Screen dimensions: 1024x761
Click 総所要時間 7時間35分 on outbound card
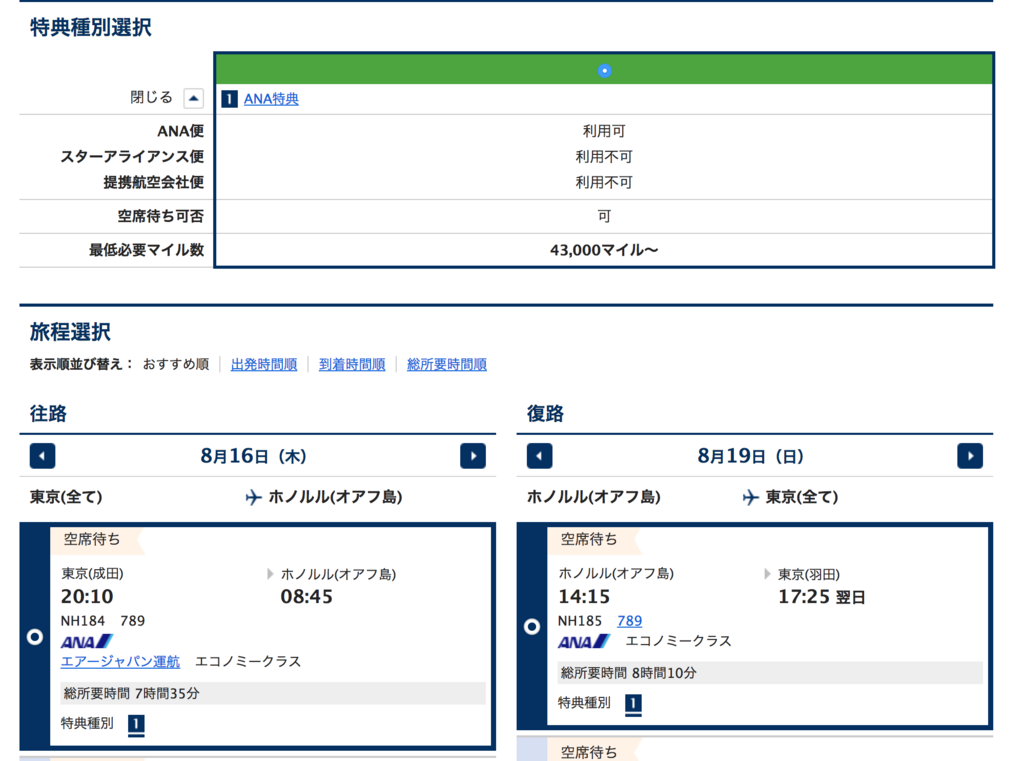pyautogui.click(x=131, y=694)
